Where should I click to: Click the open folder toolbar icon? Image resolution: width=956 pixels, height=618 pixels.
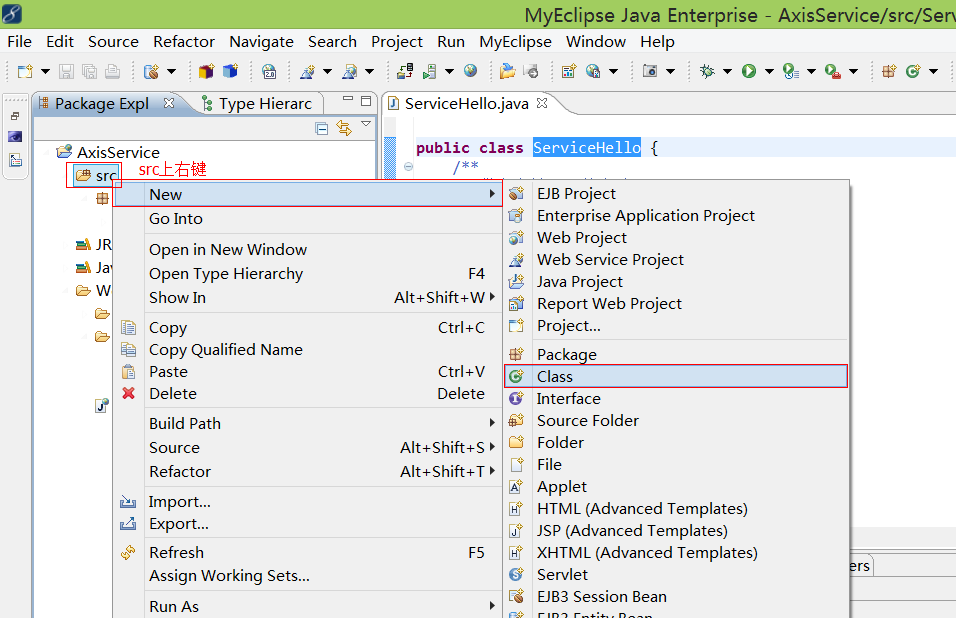pyautogui.click(x=507, y=71)
